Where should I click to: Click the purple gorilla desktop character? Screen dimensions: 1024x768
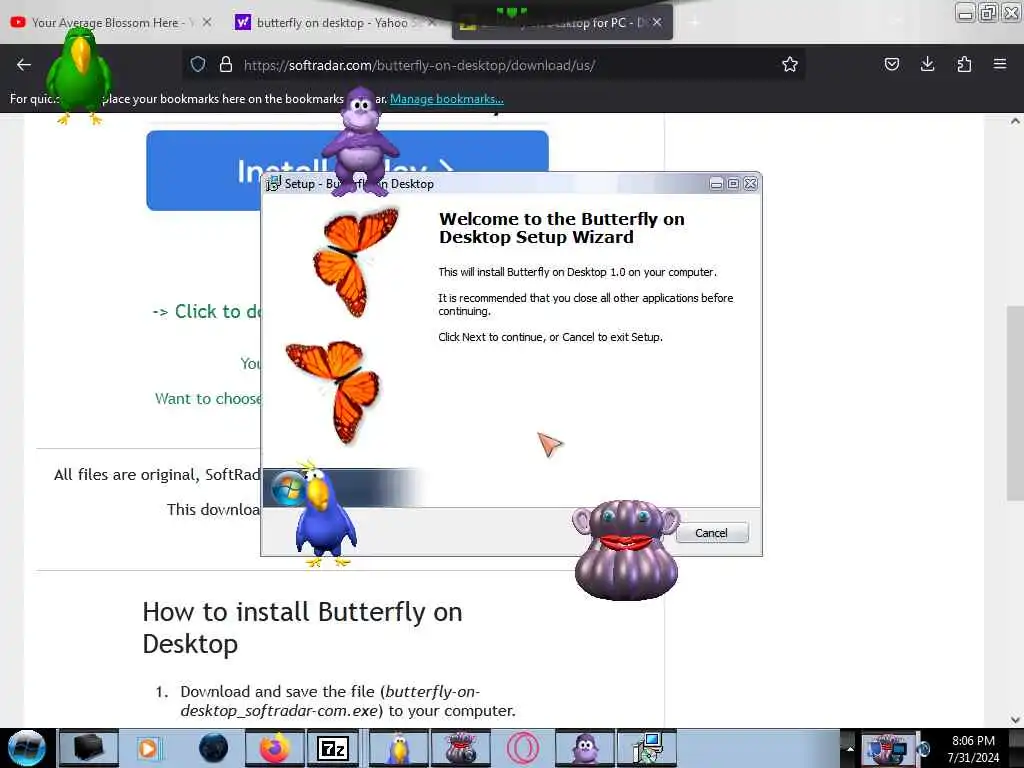coord(360,140)
